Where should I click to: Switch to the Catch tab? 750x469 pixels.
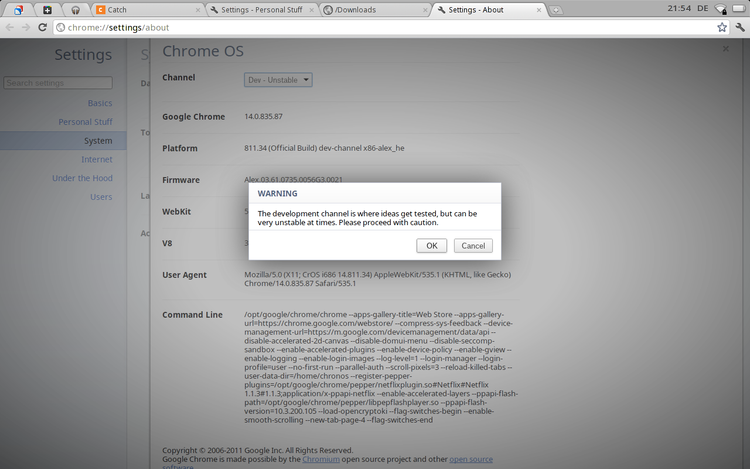145,10
